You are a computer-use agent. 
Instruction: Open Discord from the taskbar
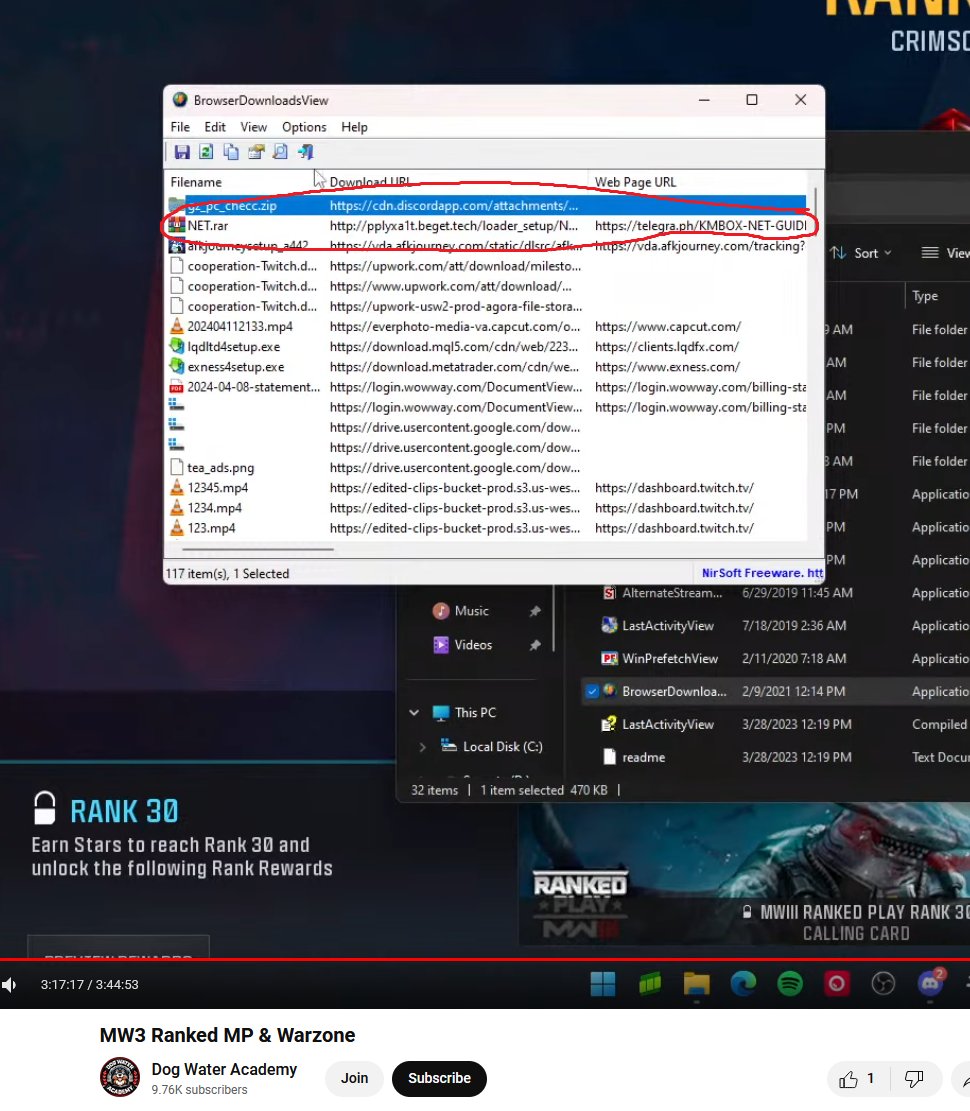point(930,982)
